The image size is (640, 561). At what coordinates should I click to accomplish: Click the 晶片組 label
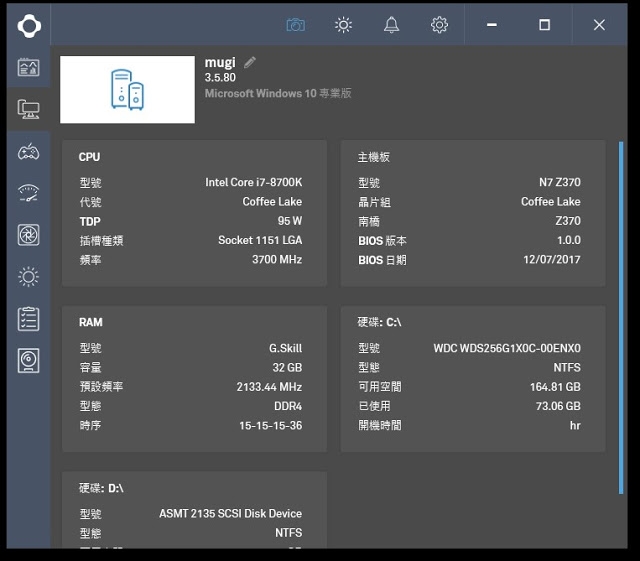point(374,202)
